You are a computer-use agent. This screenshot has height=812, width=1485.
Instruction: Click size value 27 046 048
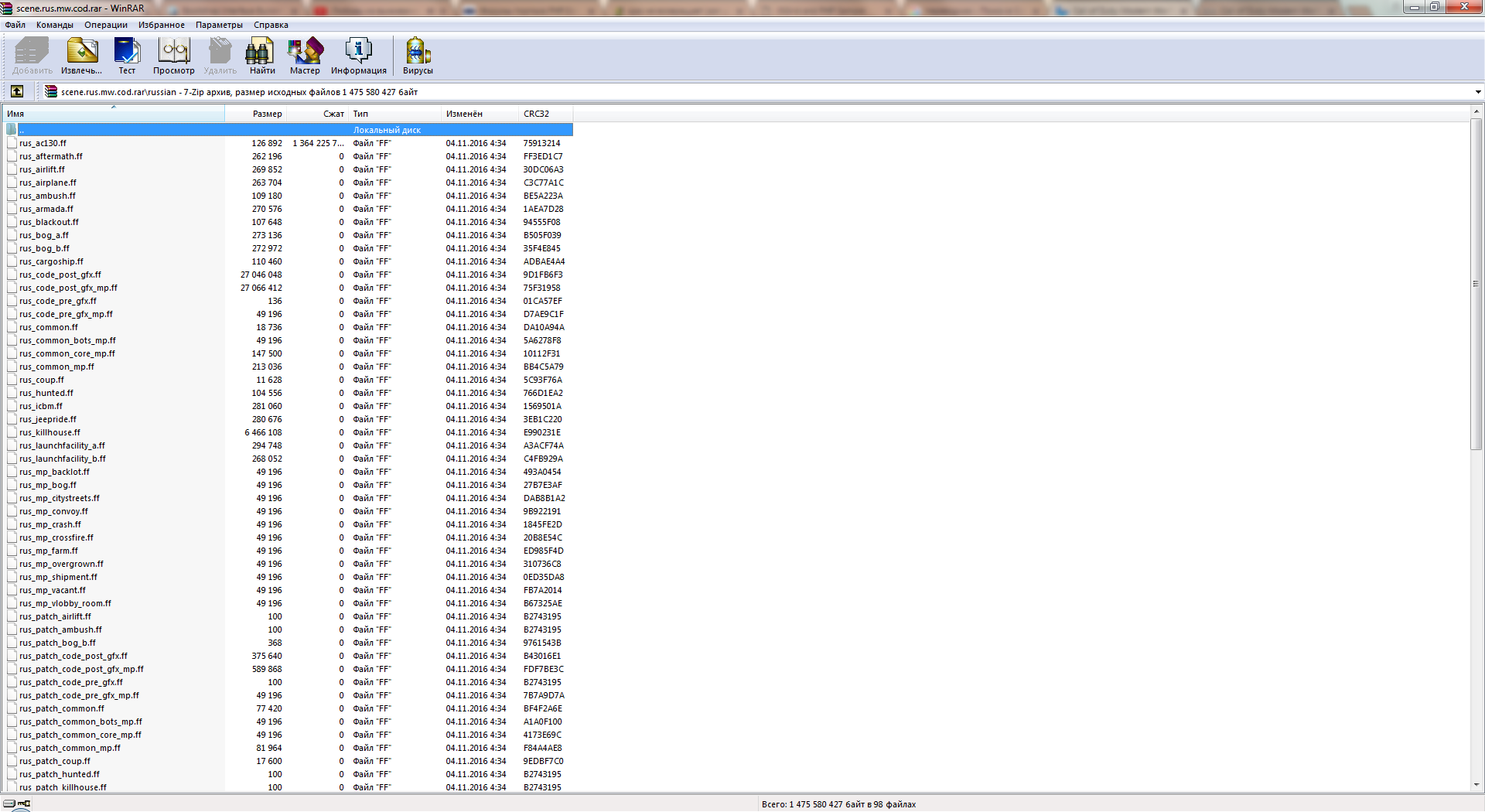pyautogui.click(x=261, y=275)
